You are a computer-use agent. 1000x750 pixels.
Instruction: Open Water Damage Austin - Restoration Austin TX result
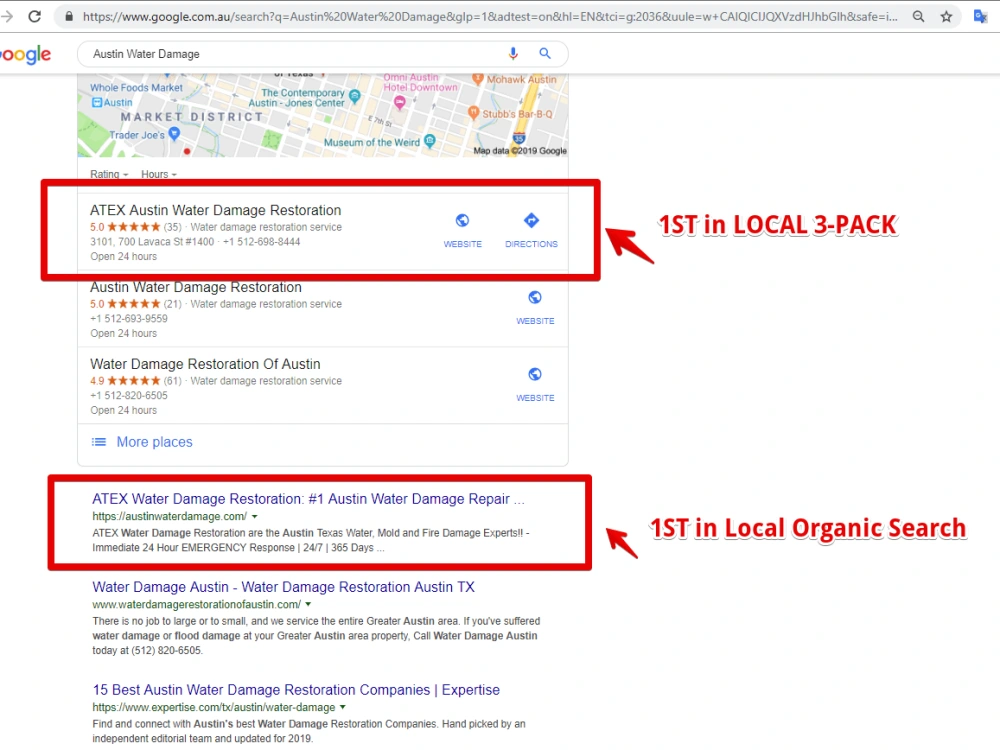283,587
